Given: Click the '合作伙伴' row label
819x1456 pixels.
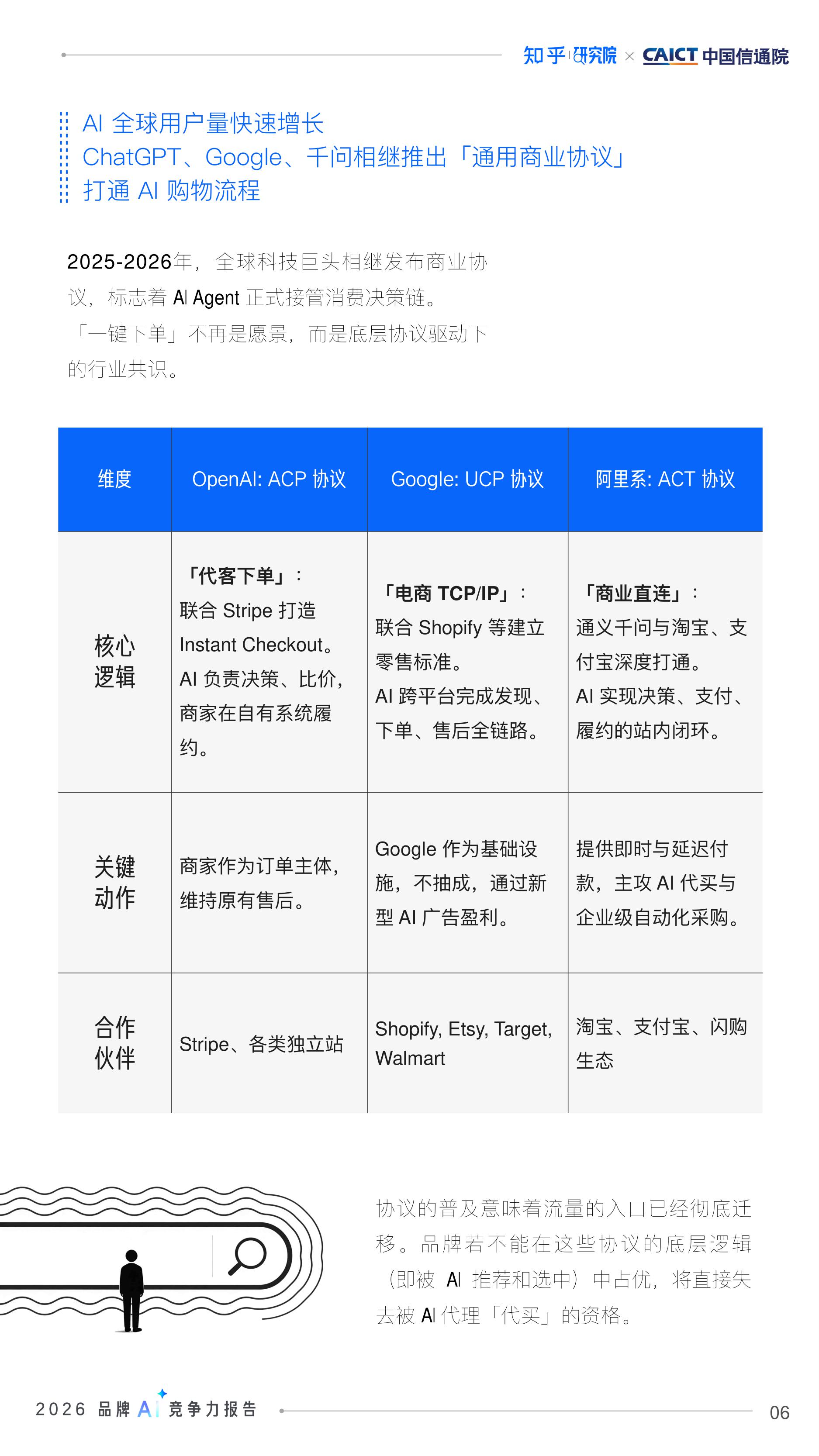Looking at the screenshot, I should tap(115, 1043).
